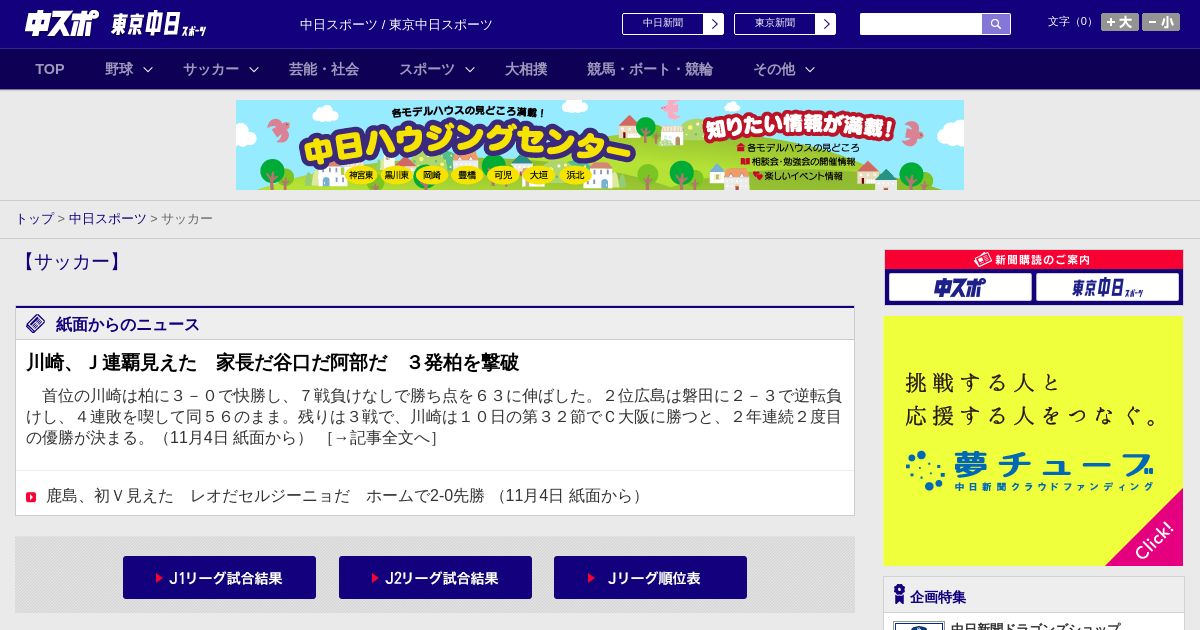Click J1リーグ試合結果 button

point(219,578)
